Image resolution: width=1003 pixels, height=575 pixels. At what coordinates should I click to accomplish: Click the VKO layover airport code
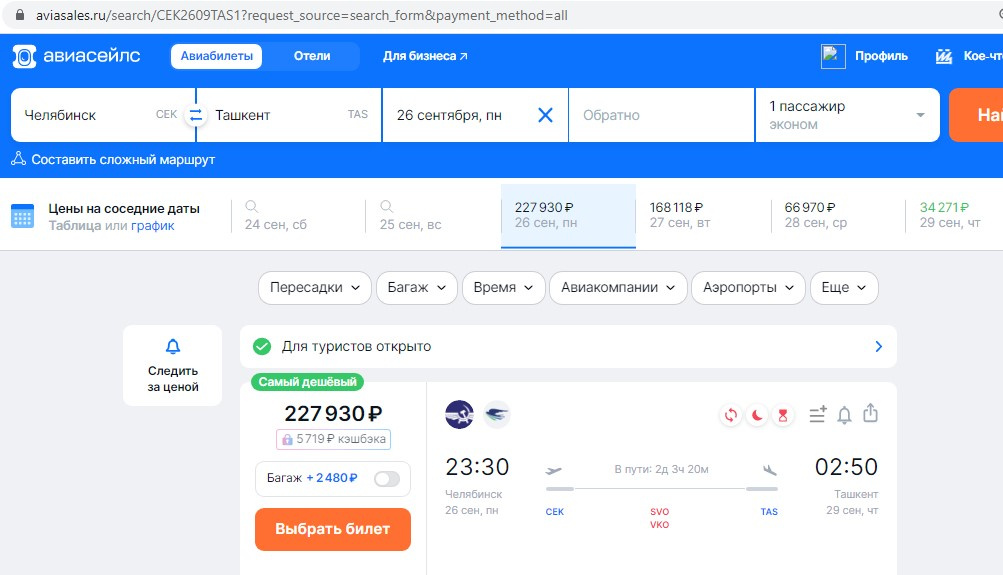(x=659, y=524)
